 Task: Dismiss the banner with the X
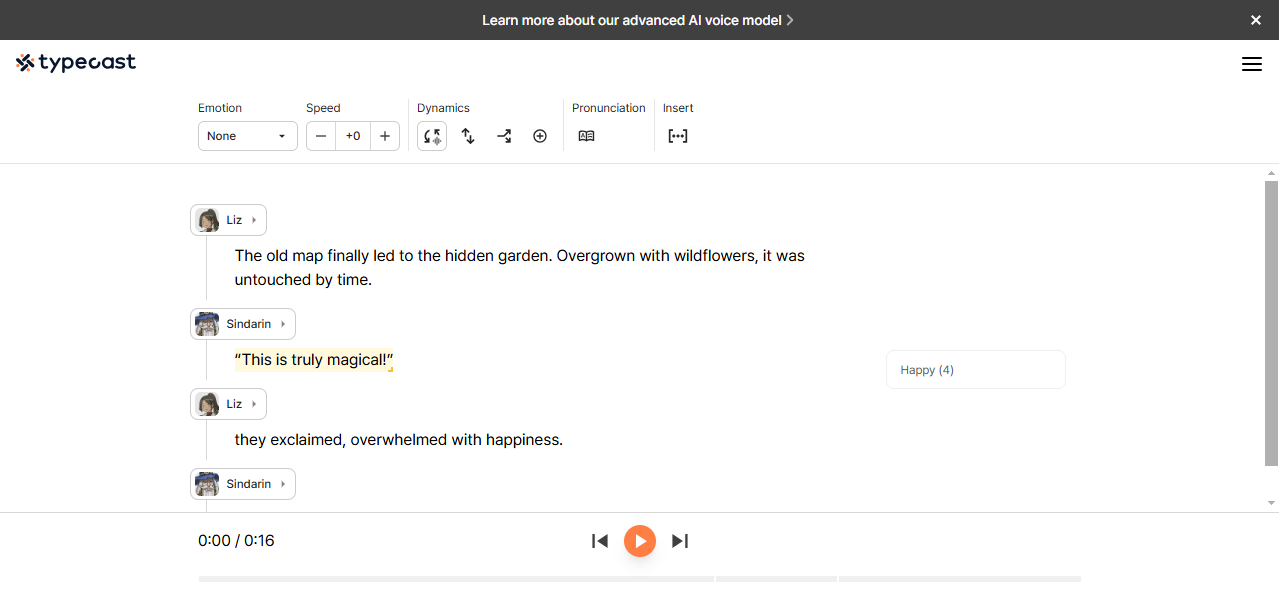(1255, 19)
